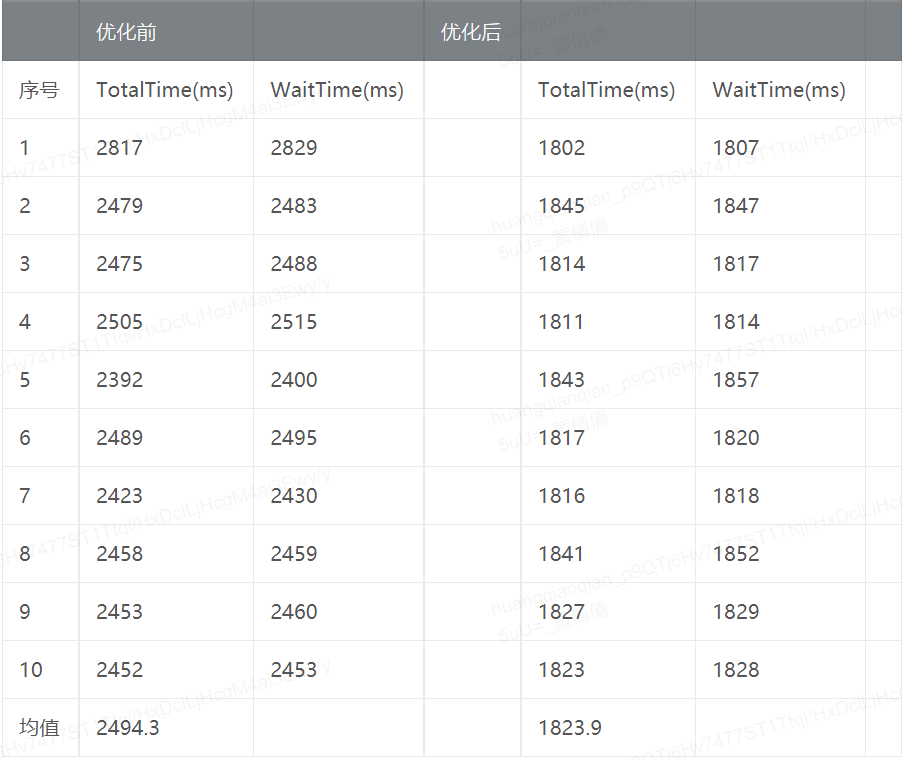Viewport: 902px width, 760px height.
Task: Select the cell containing 1847
Action: [x=780, y=206]
